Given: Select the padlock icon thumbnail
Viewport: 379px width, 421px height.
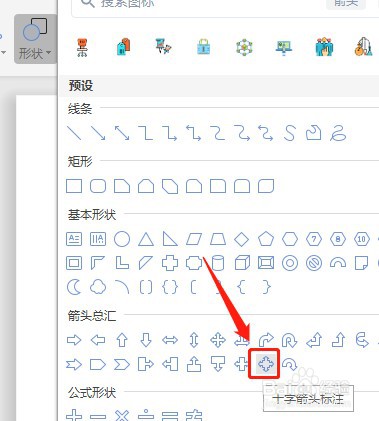Looking at the screenshot, I should 203,47.
